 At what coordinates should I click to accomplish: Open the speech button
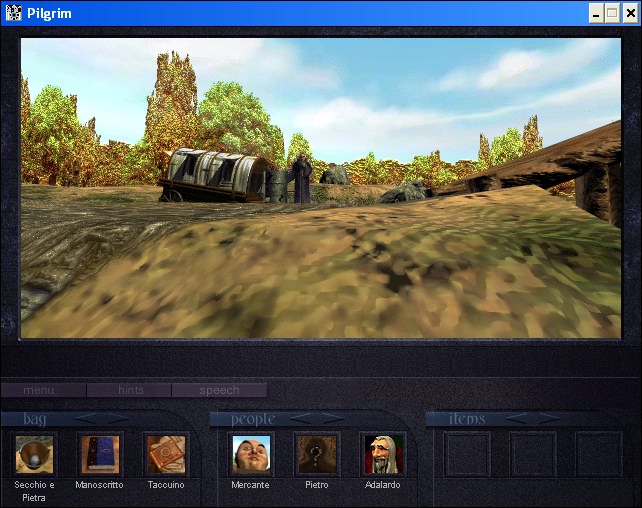[x=219, y=390]
